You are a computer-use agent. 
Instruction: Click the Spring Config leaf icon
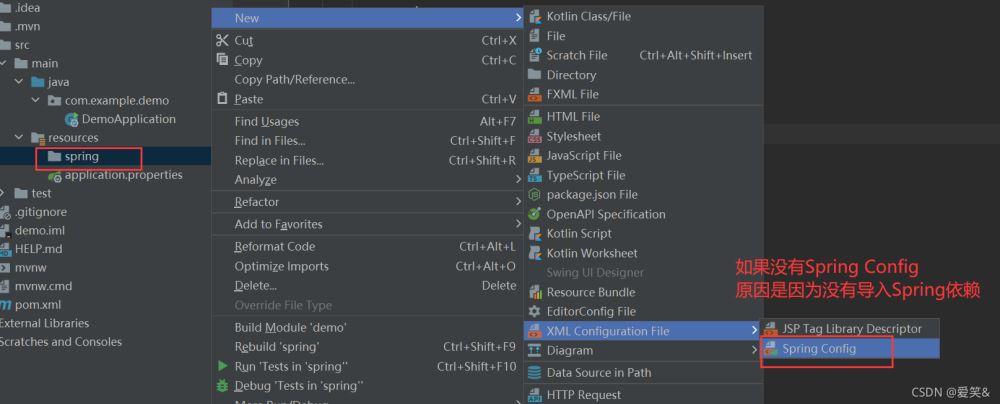771,348
